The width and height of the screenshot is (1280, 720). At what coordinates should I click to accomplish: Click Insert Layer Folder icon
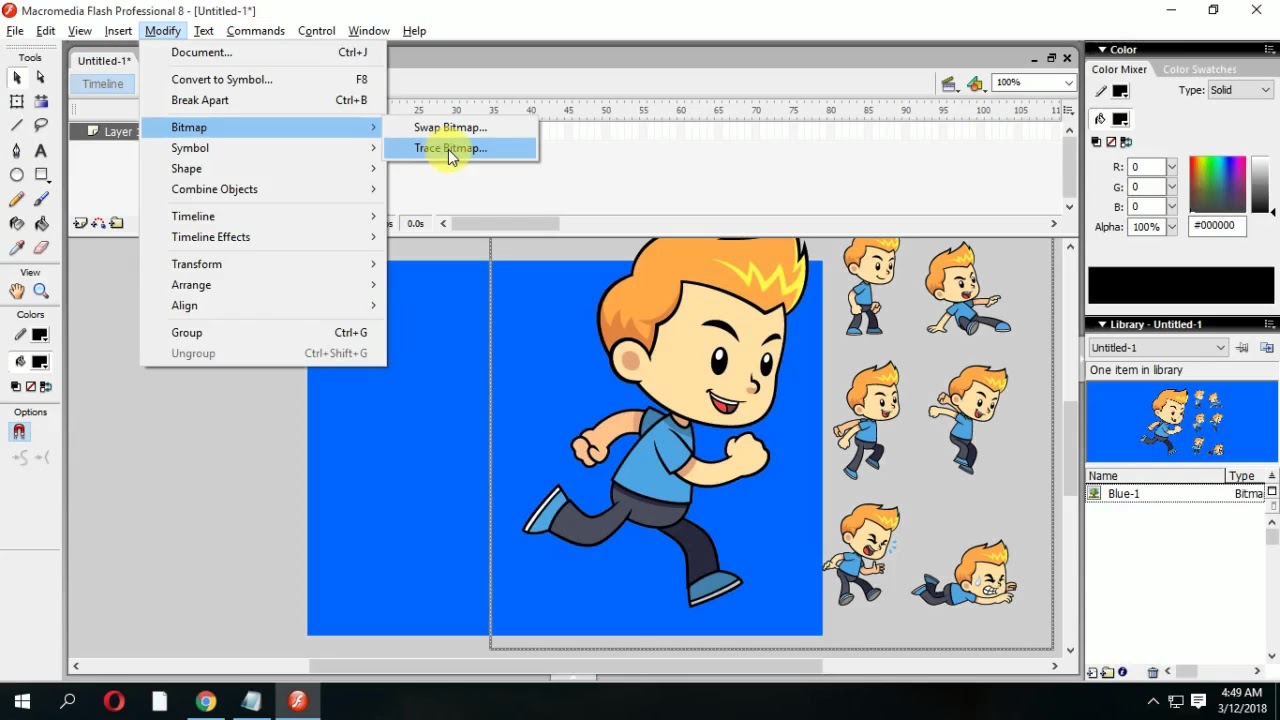pyautogui.click(x=116, y=223)
